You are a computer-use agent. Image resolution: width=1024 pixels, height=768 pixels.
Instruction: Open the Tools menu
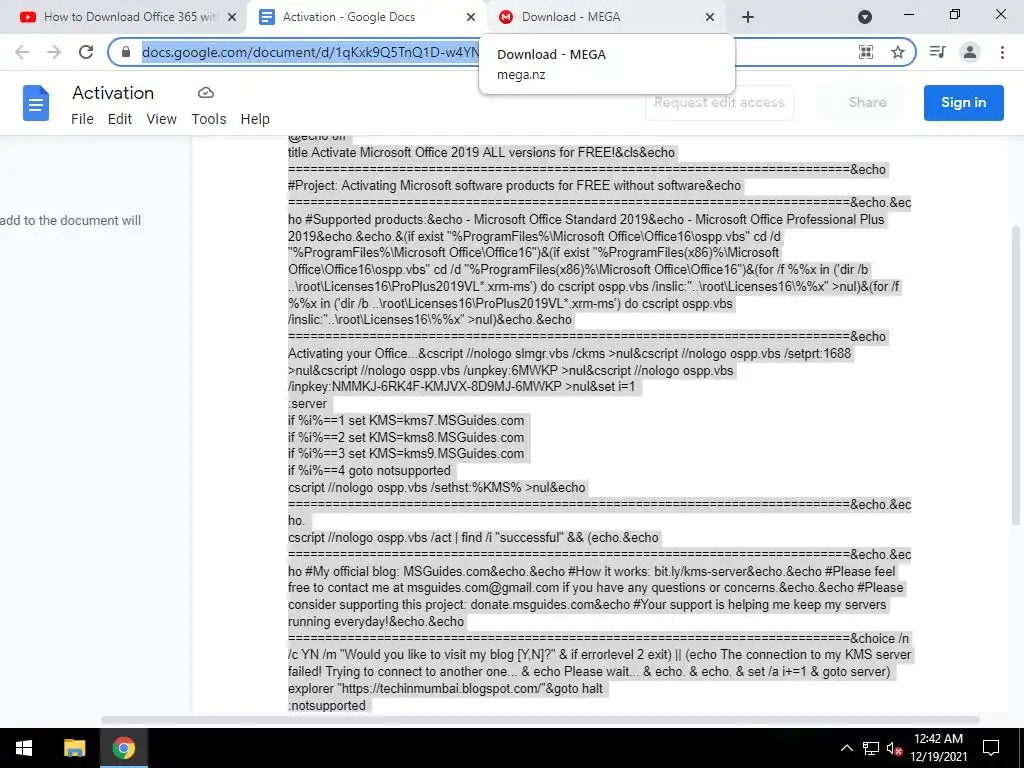(209, 119)
